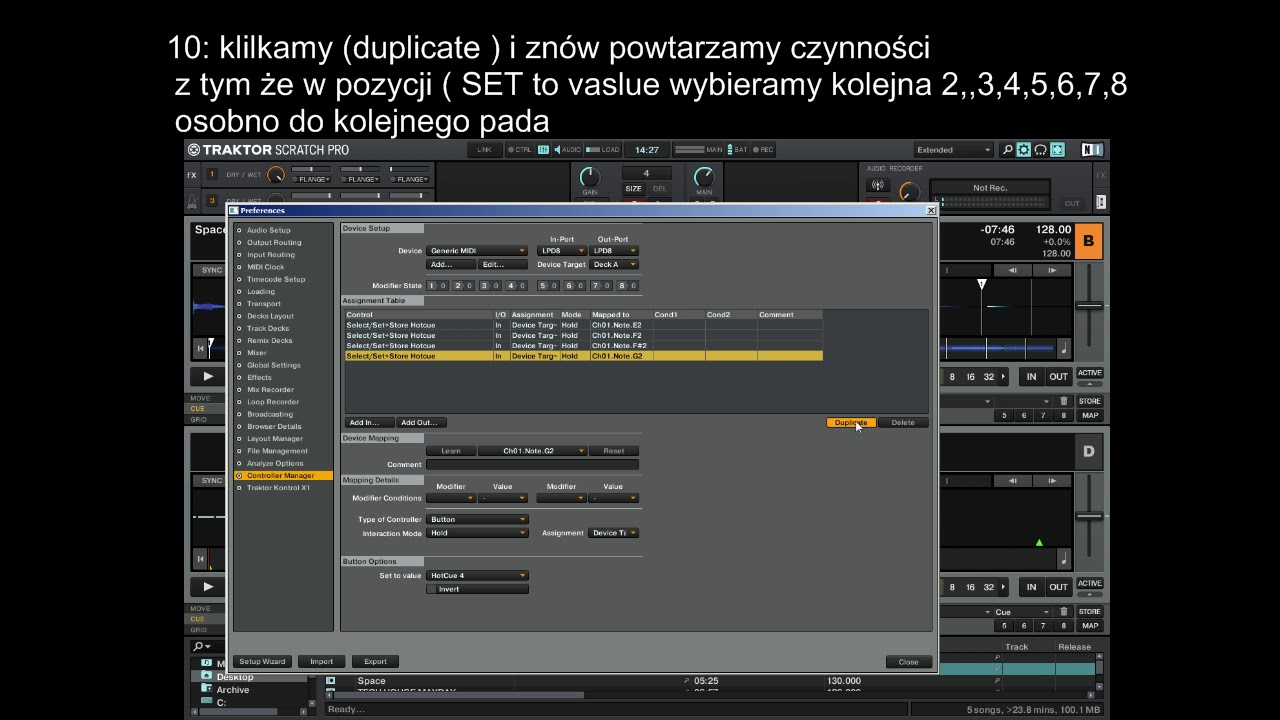Click the search magnifier icon in Traktor header
Screen dimensions: 1280x720
point(1007,150)
